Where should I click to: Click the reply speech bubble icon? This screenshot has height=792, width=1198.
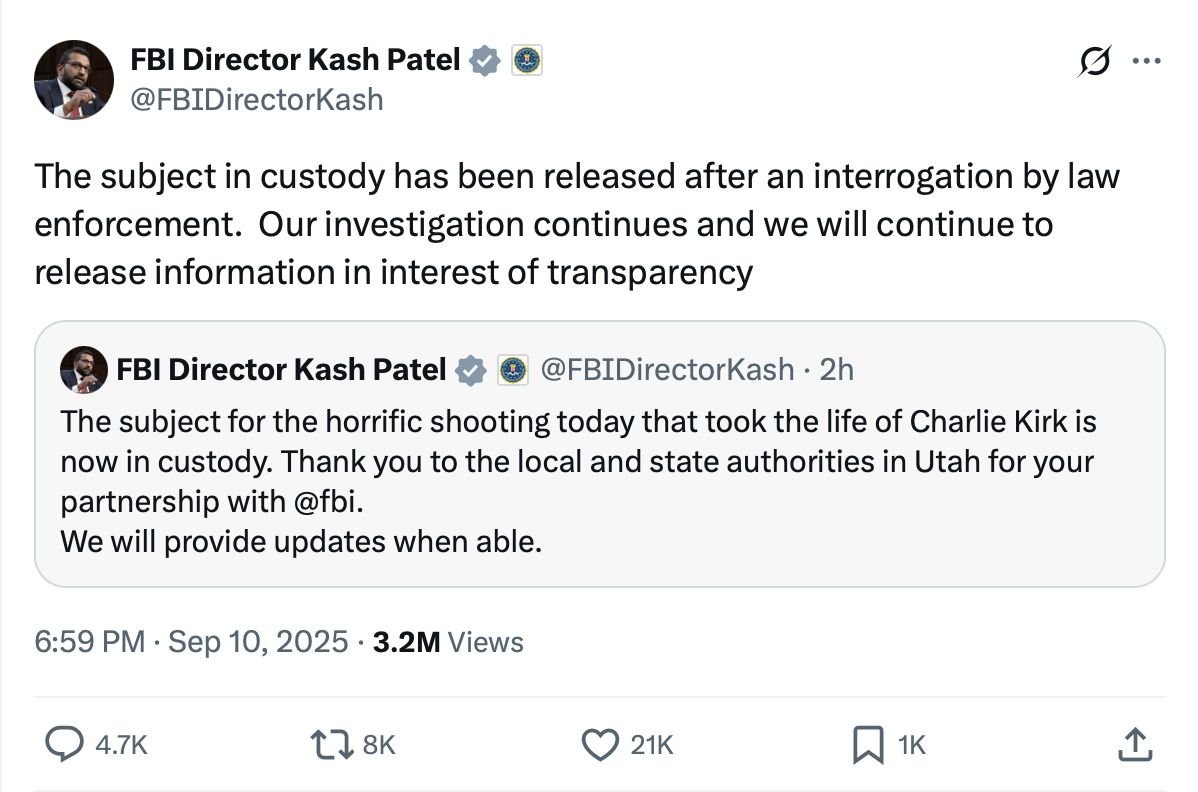point(64,744)
